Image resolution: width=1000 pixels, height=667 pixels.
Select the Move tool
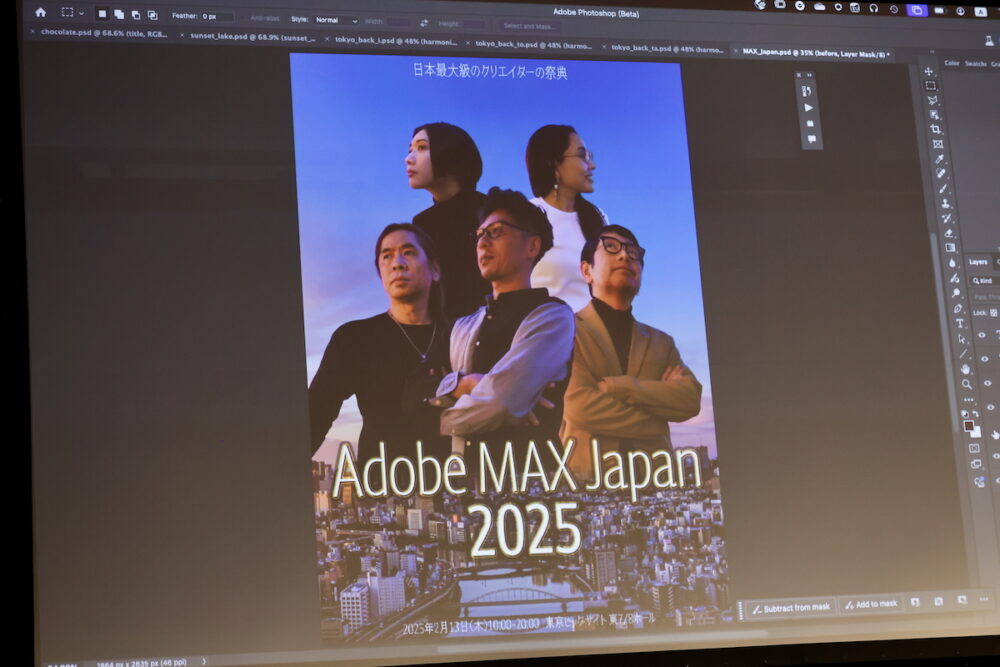pyautogui.click(x=929, y=71)
